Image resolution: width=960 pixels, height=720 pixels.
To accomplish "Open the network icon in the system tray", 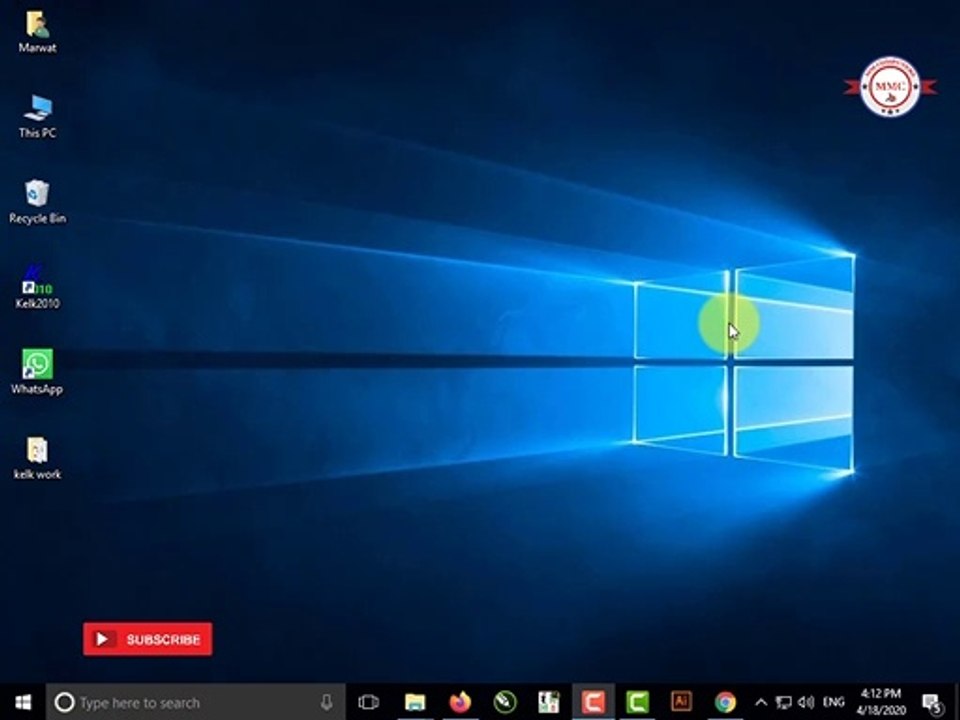I will pyautogui.click(x=783, y=702).
